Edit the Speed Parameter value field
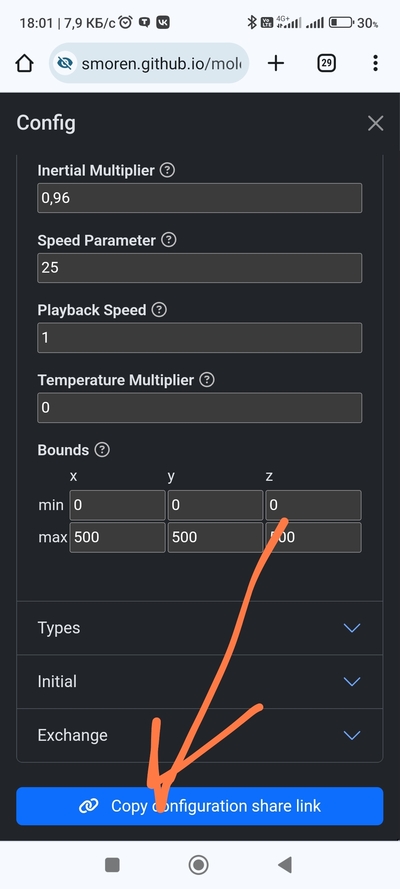Screen dimensions: 400x889 (199, 268)
